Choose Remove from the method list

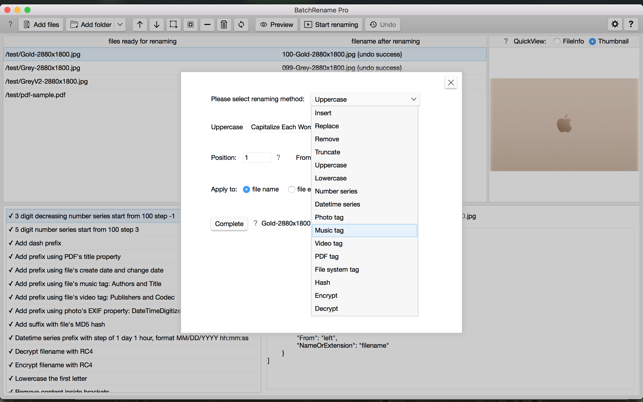click(x=365, y=139)
